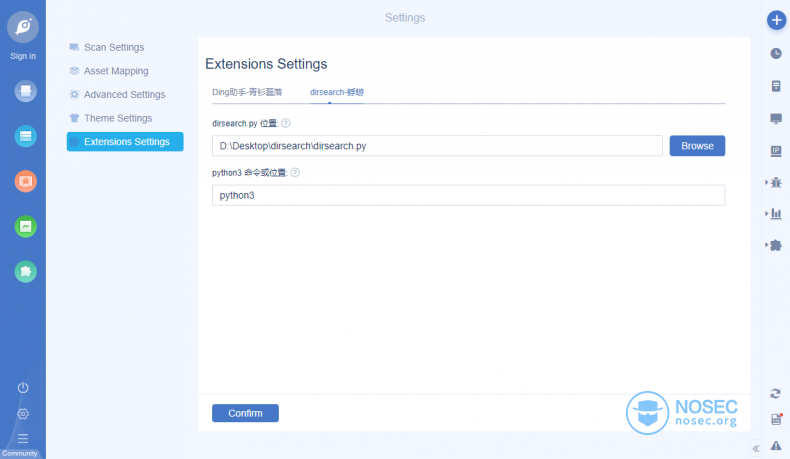Click the python3 command input field

(x=469, y=195)
